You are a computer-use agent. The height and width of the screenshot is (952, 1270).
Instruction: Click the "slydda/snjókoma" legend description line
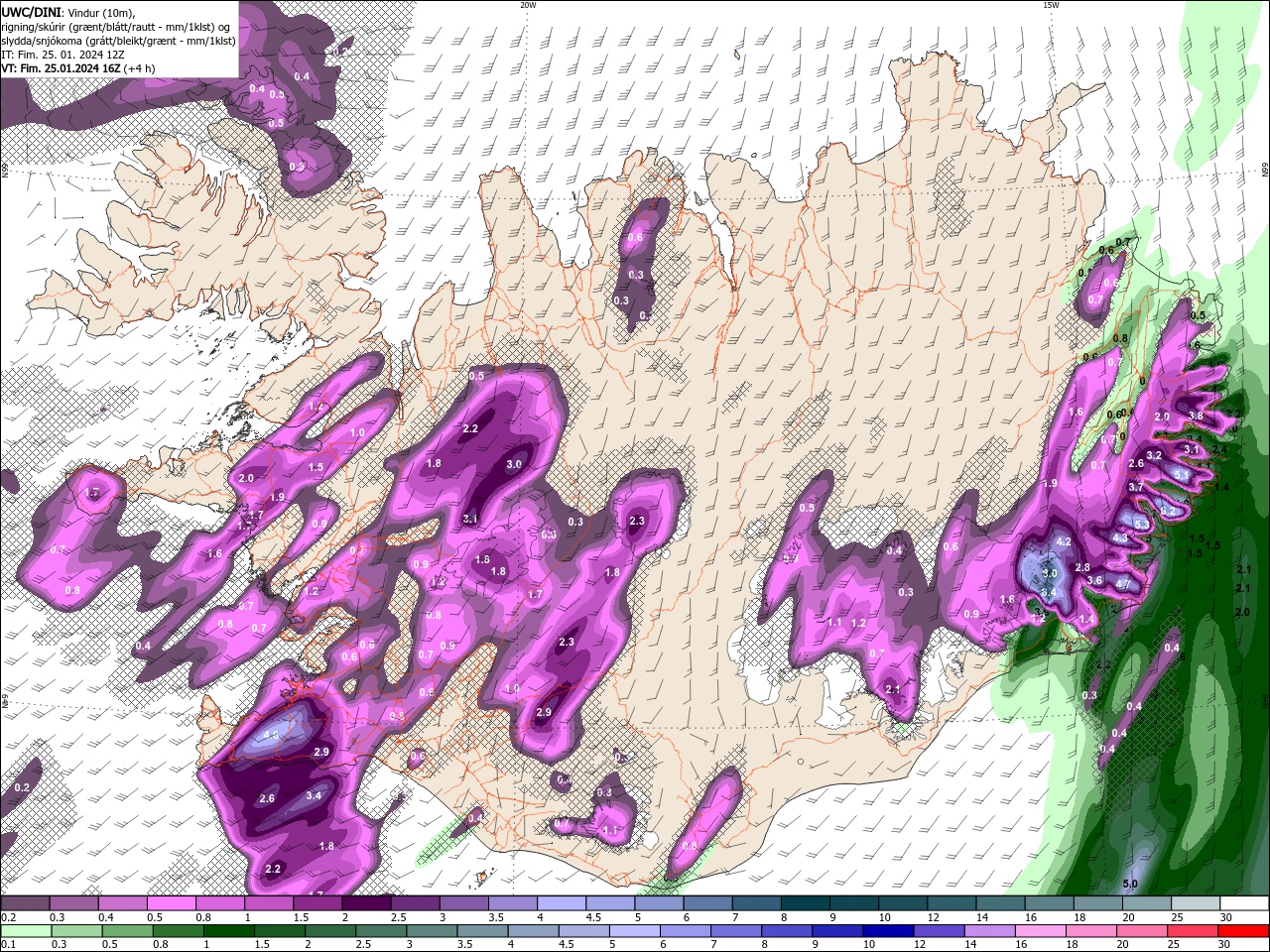coord(118,41)
